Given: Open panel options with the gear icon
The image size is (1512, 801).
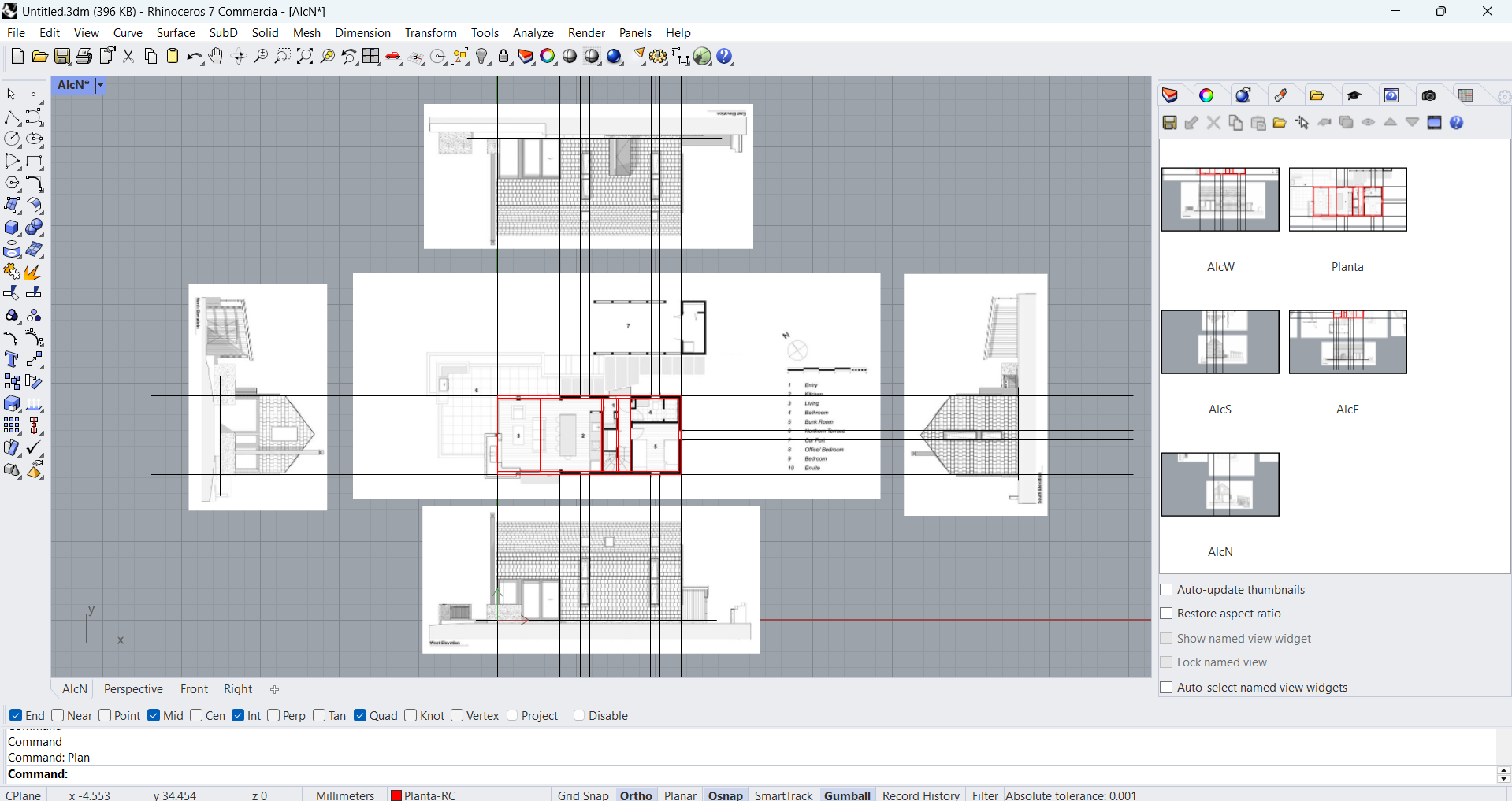Looking at the screenshot, I should click(x=1504, y=97).
